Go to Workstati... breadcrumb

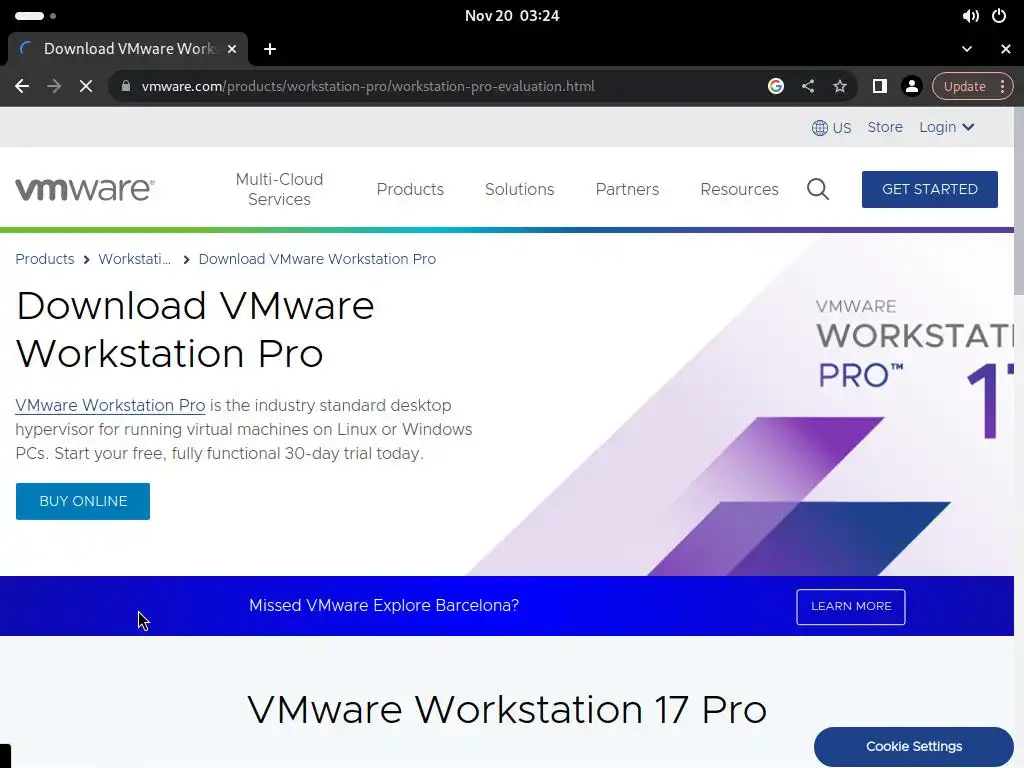pos(135,259)
